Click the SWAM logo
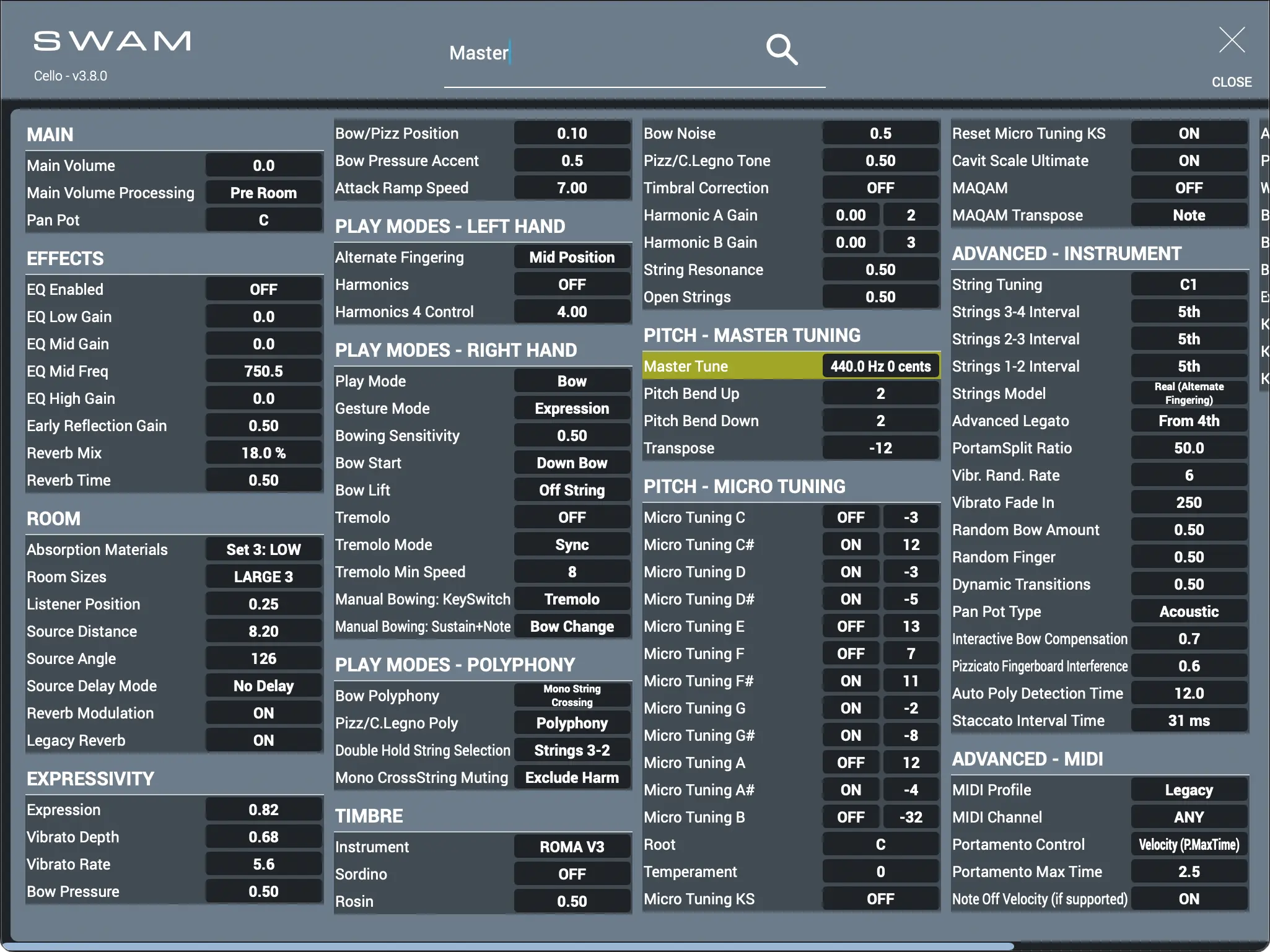Viewport: 1270px width, 952px height. point(112,41)
